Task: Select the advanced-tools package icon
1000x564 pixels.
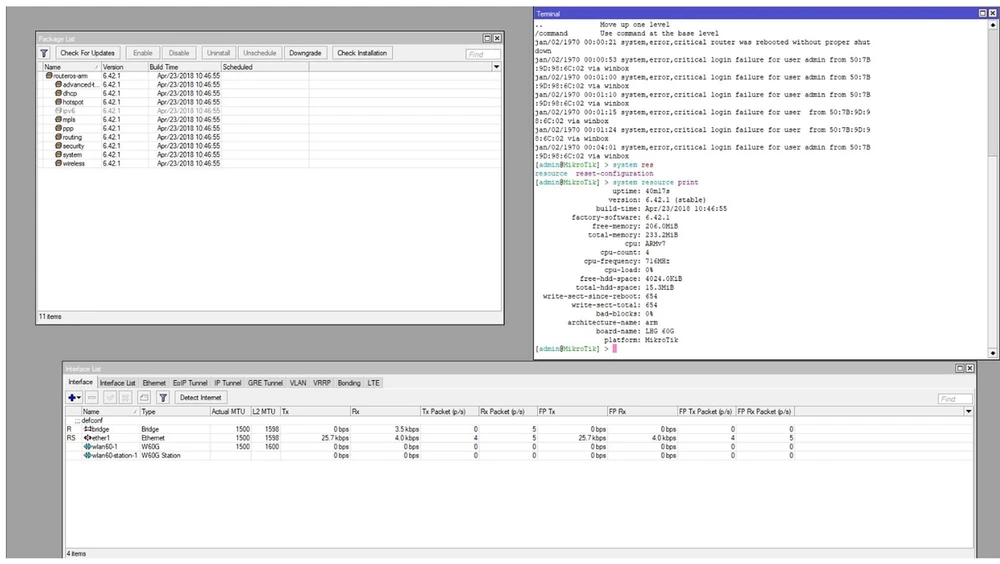Action: tap(58, 84)
